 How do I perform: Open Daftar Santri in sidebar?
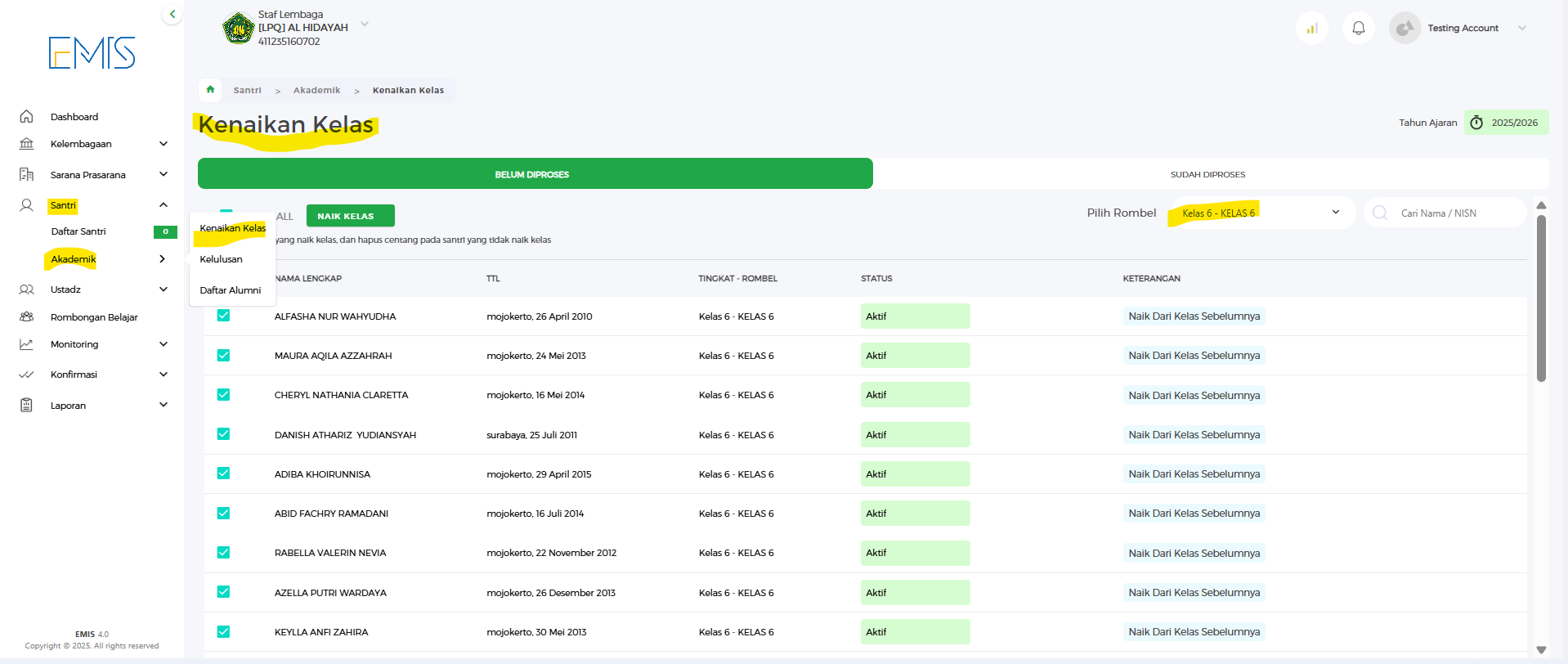point(78,231)
